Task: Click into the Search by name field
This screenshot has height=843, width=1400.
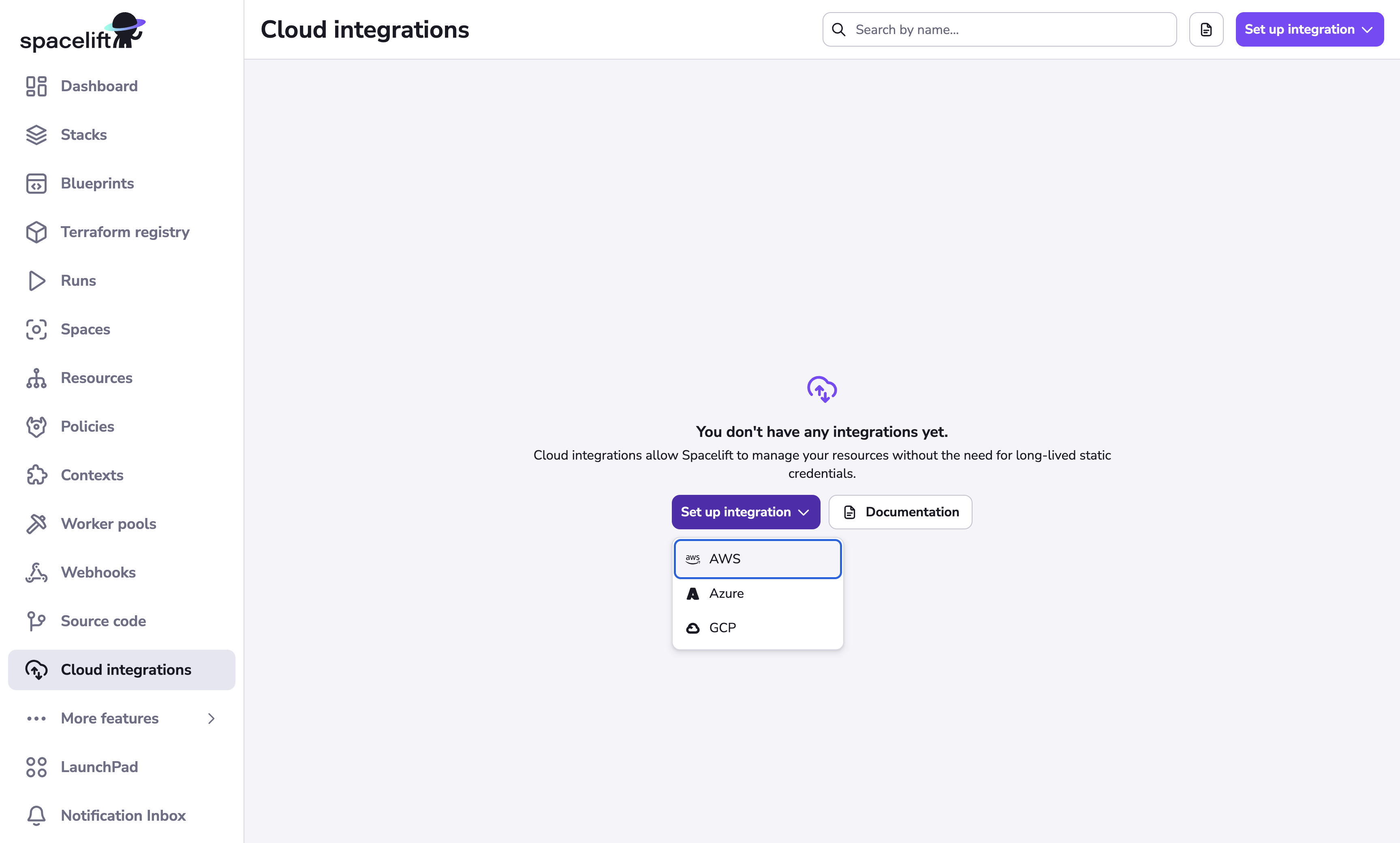Action: point(999,29)
